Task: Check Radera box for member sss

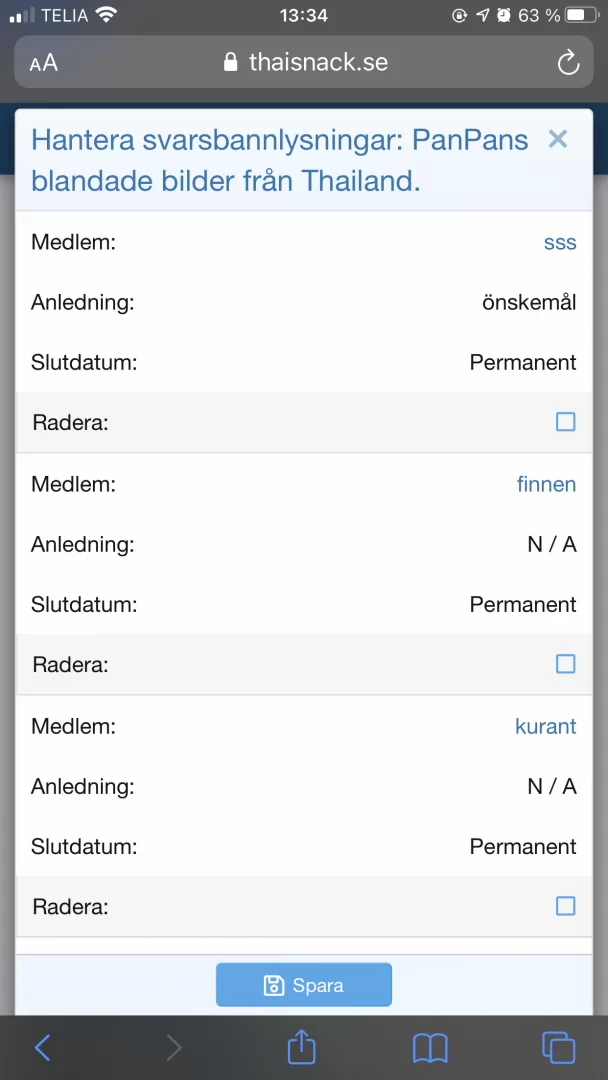Action: click(566, 422)
